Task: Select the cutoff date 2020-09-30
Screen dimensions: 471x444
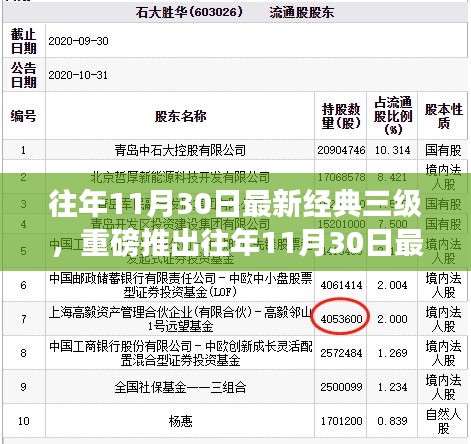Action: coord(78,41)
